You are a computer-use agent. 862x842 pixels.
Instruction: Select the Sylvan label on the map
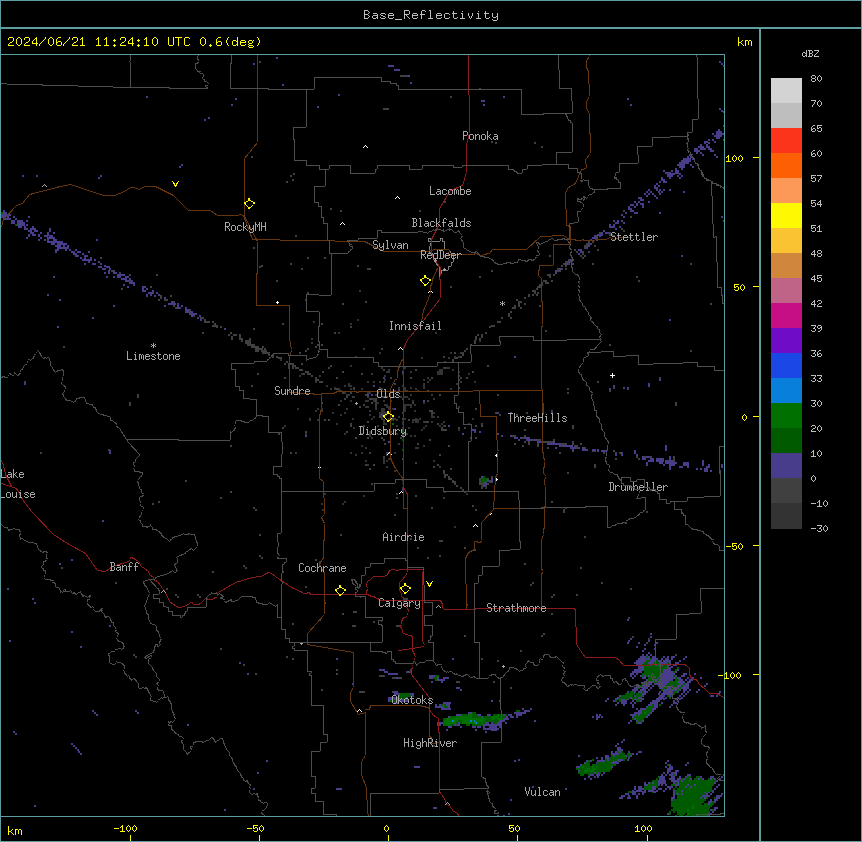click(390, 245)
